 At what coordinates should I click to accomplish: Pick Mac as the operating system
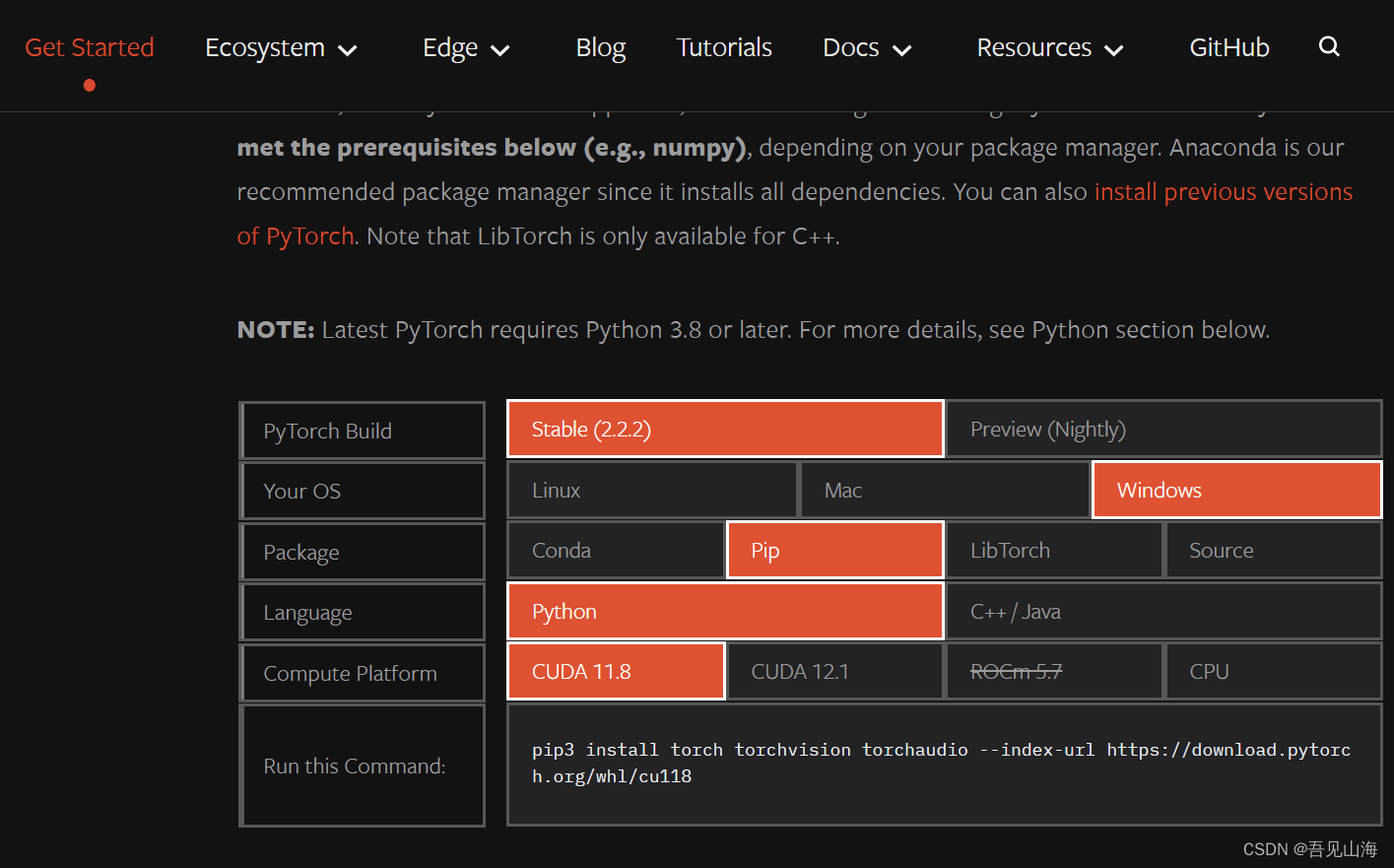[x=944, y=491]
